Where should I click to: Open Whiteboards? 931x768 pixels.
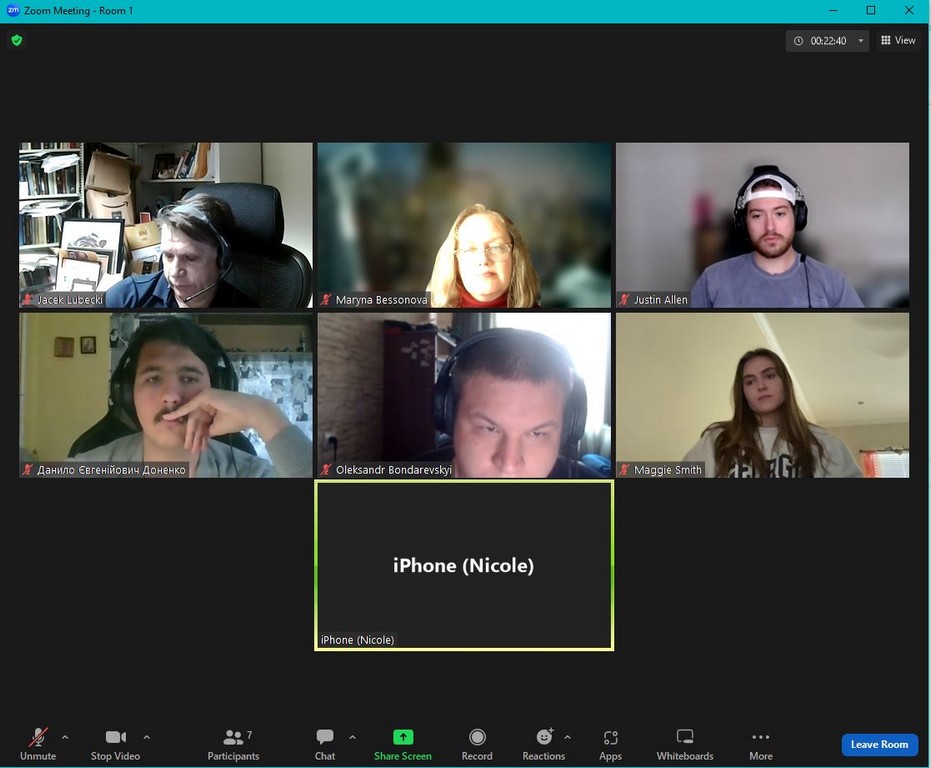[x=685, y=743]
